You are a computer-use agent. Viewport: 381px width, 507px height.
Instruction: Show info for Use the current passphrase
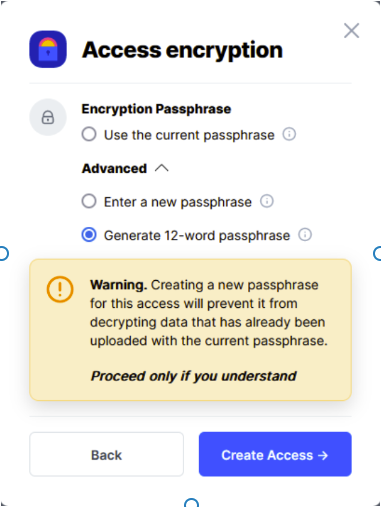pyautogui.click(x=289, y=134)
